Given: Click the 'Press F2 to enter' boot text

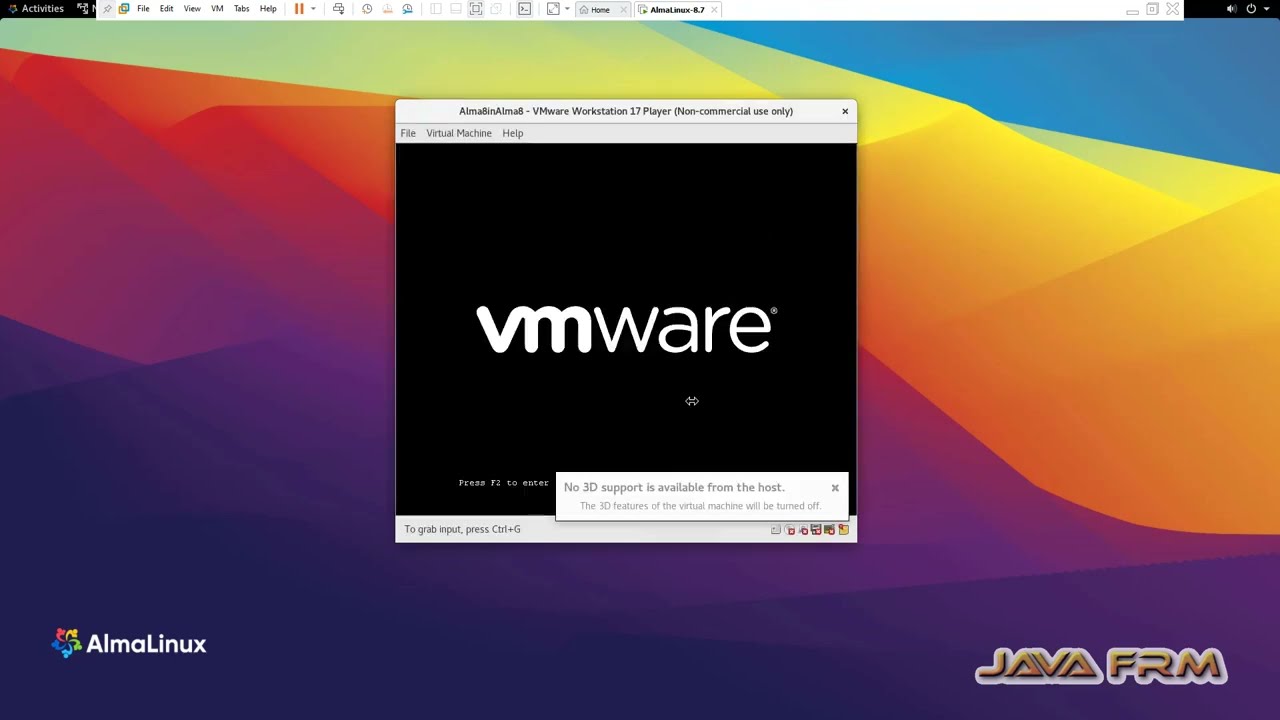Looking at the screenshot, I should point(504,483).
